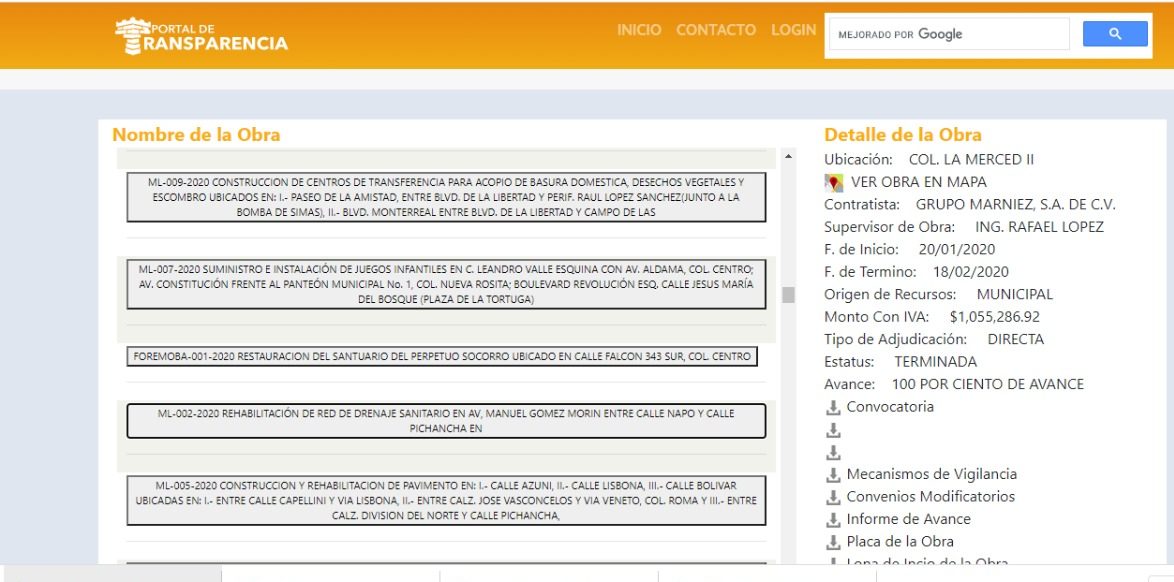Focus the Google custom search field
The height and width of the screenshot is (582, 1174).
[949, 34]
